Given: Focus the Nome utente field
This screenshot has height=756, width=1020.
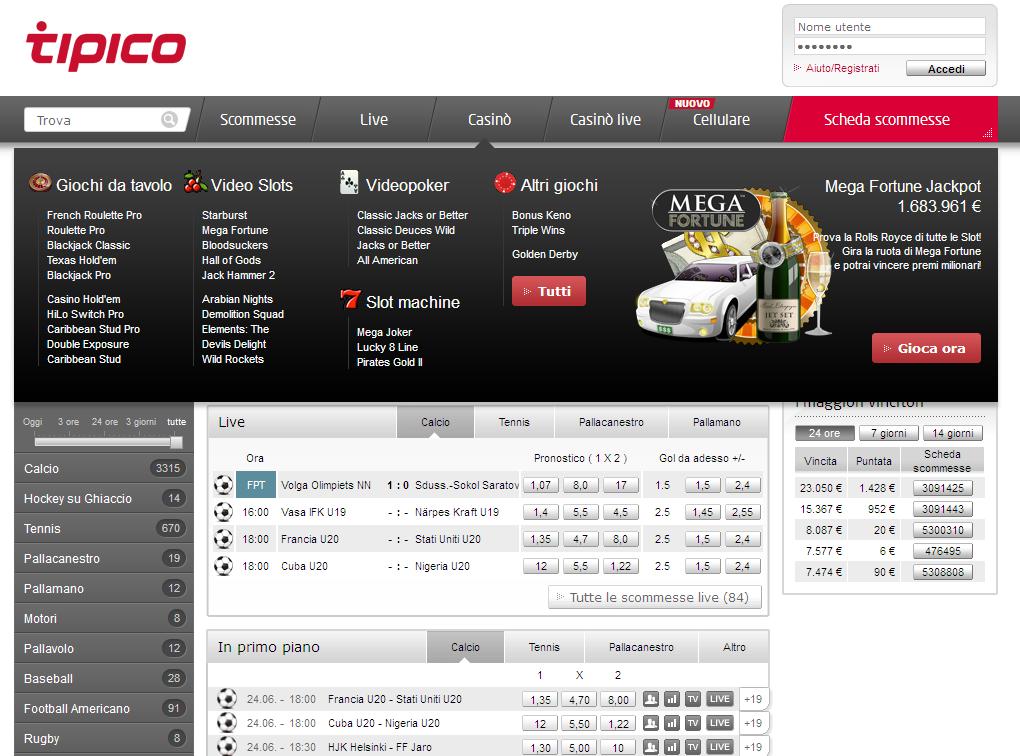Looking at the screenshot, I should [x=889, y=27].
